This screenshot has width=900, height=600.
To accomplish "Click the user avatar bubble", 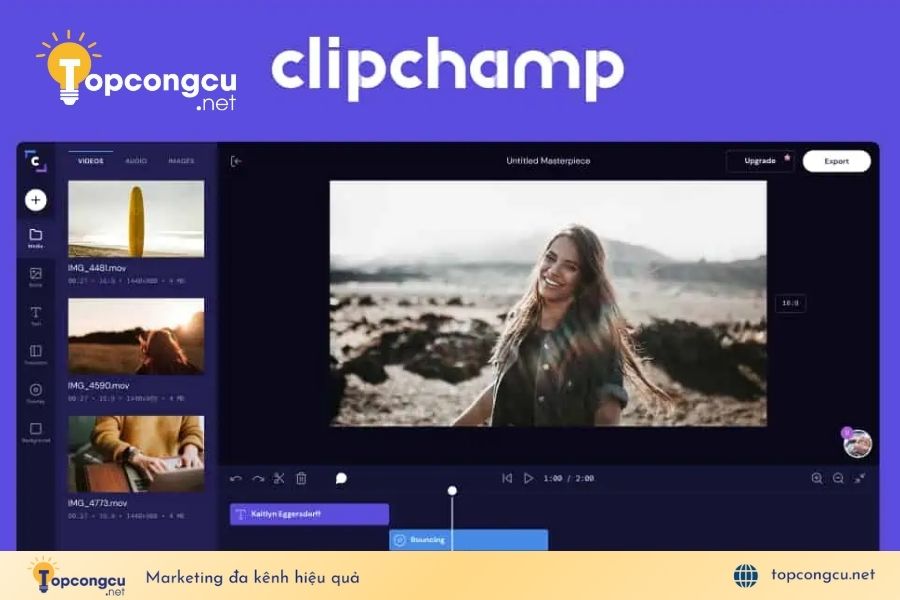I will tap(857, 443).
